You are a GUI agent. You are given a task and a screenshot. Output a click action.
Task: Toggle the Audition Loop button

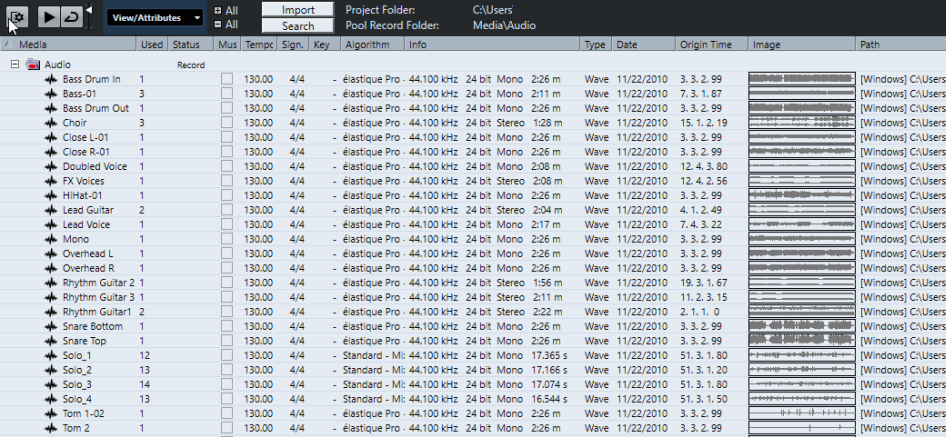[x=72, y=17]
